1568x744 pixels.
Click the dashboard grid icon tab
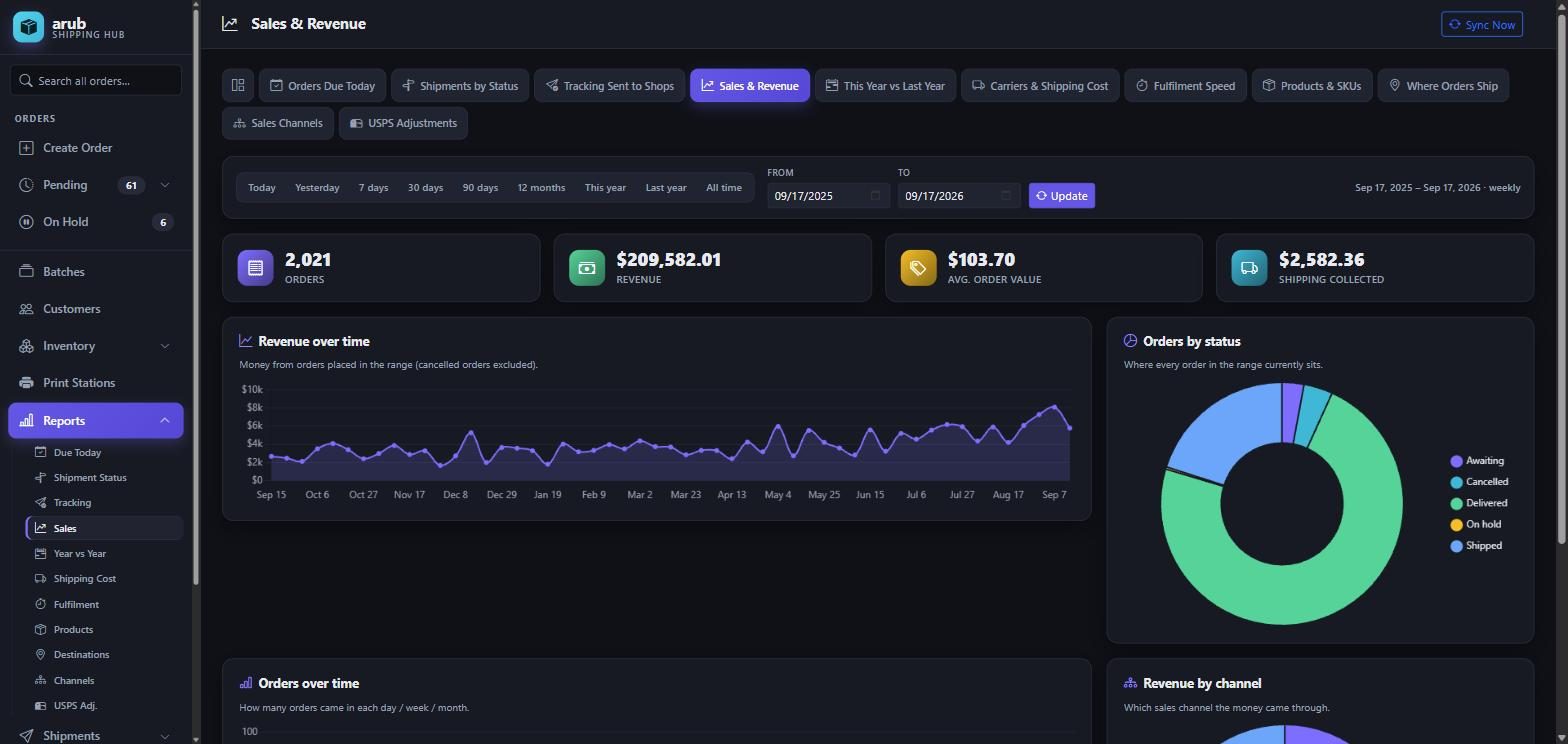click(238, 85)
